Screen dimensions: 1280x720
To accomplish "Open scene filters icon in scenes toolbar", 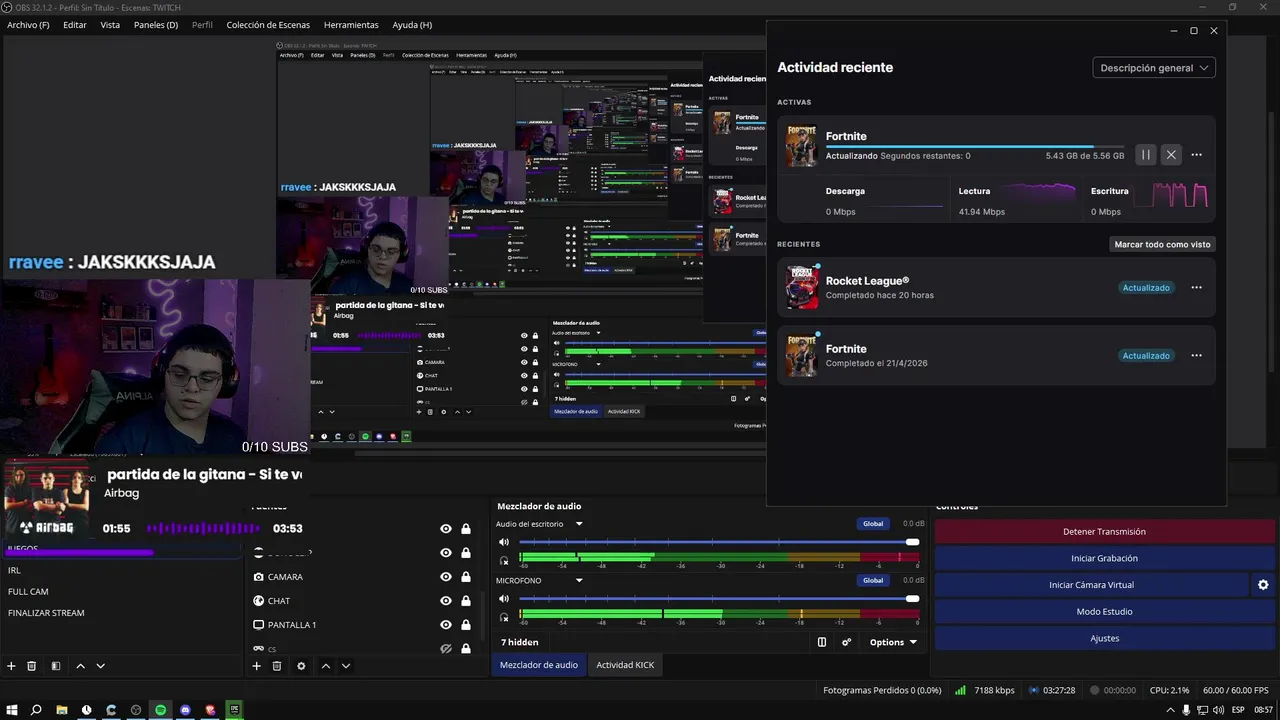I will (56, 666).
